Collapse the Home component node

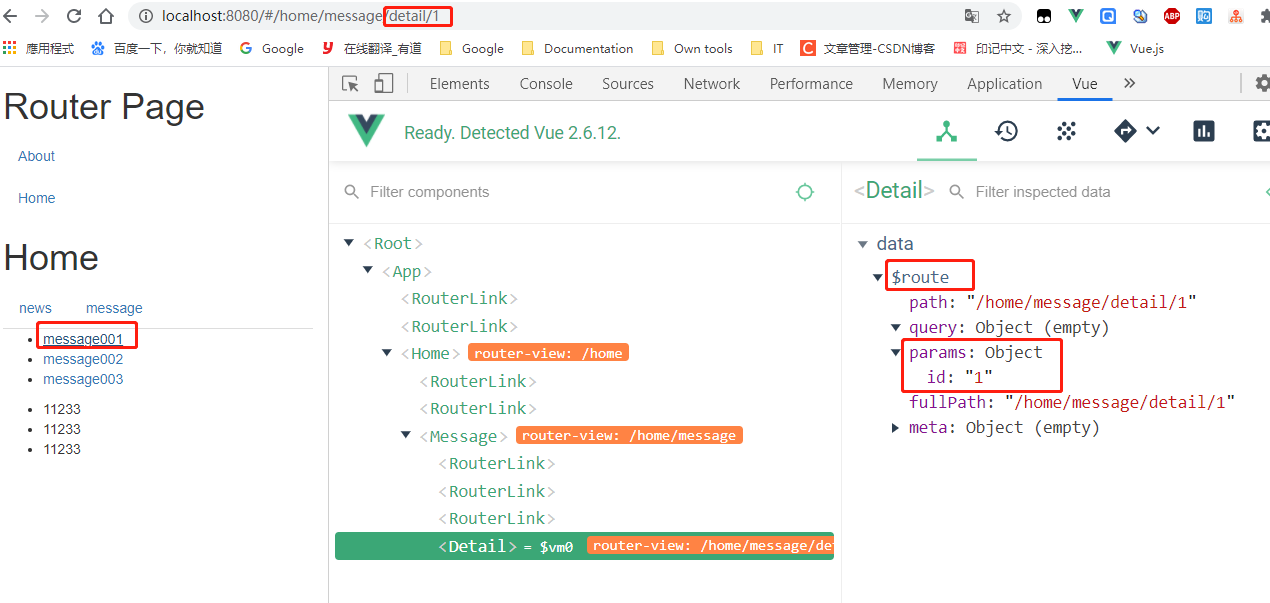point(386,353)
